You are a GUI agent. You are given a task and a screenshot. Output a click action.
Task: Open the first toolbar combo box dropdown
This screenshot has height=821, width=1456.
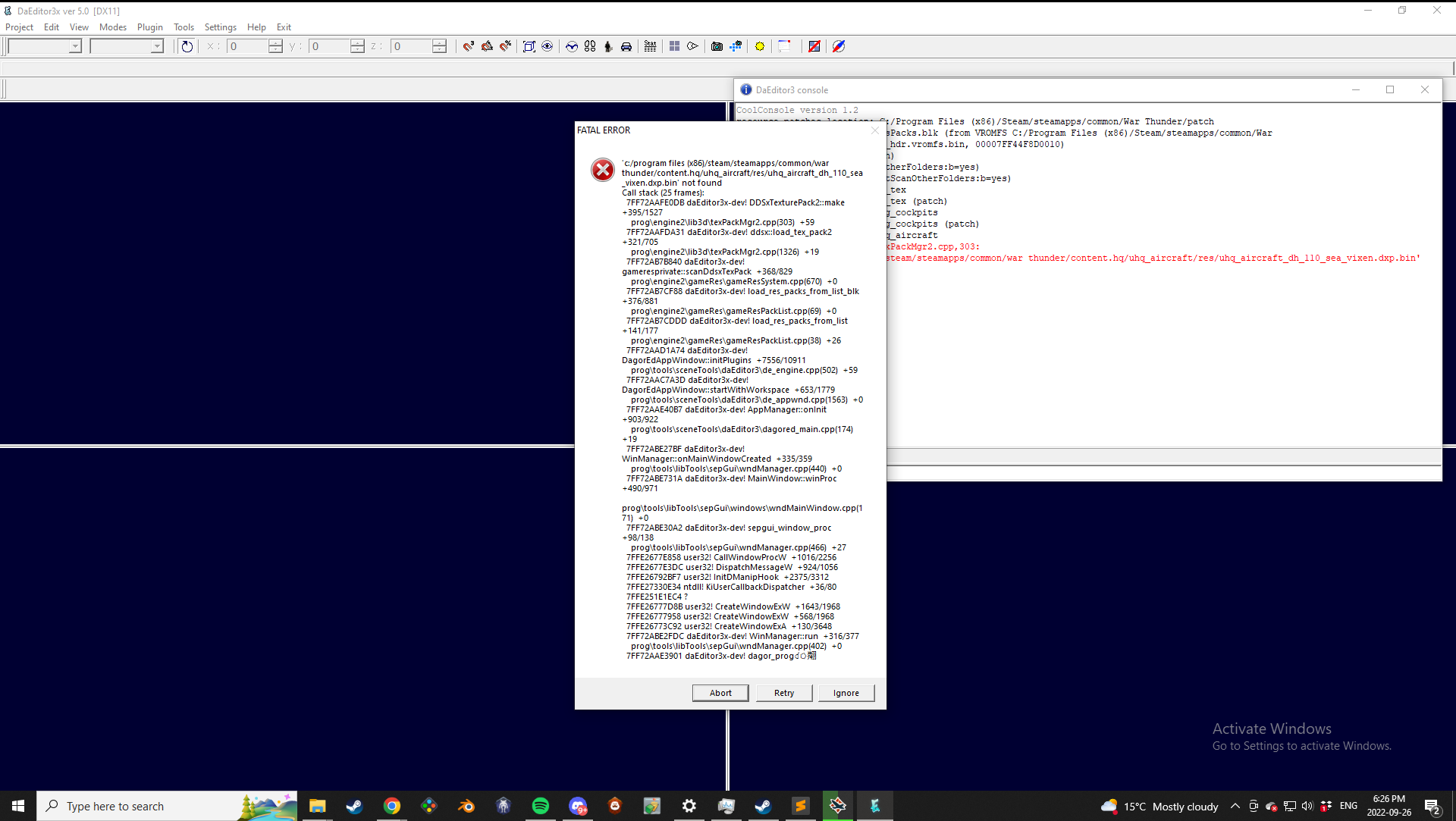pos(75,46)
